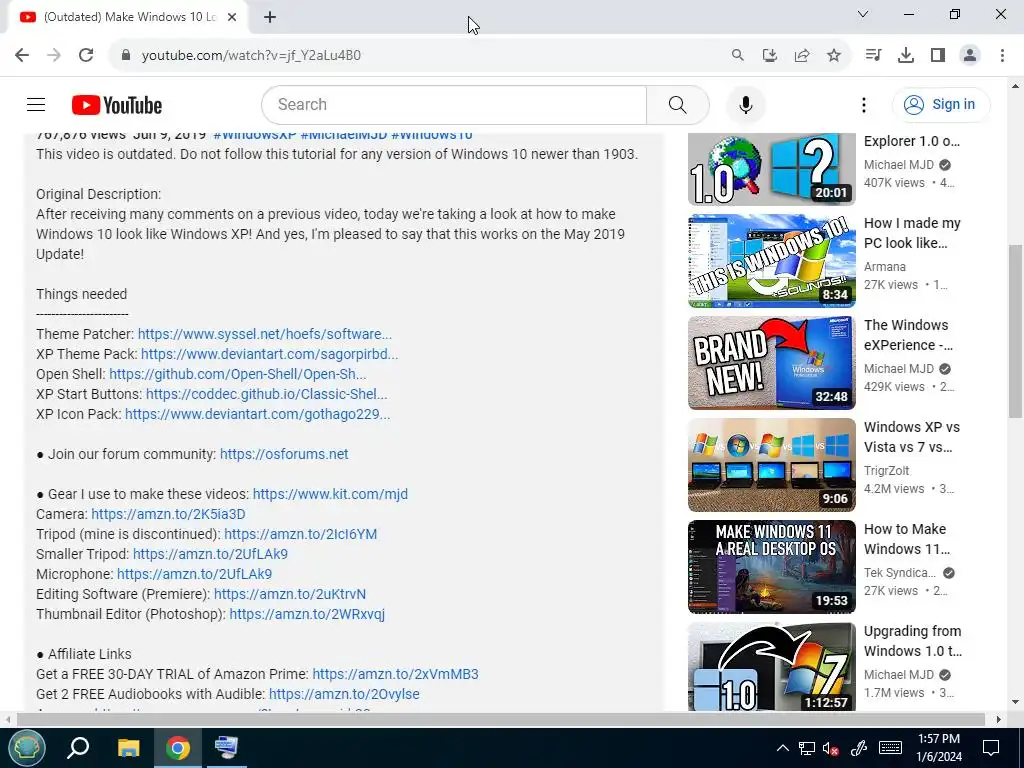Expand the tab search chevron dropdown

point(863,14)
